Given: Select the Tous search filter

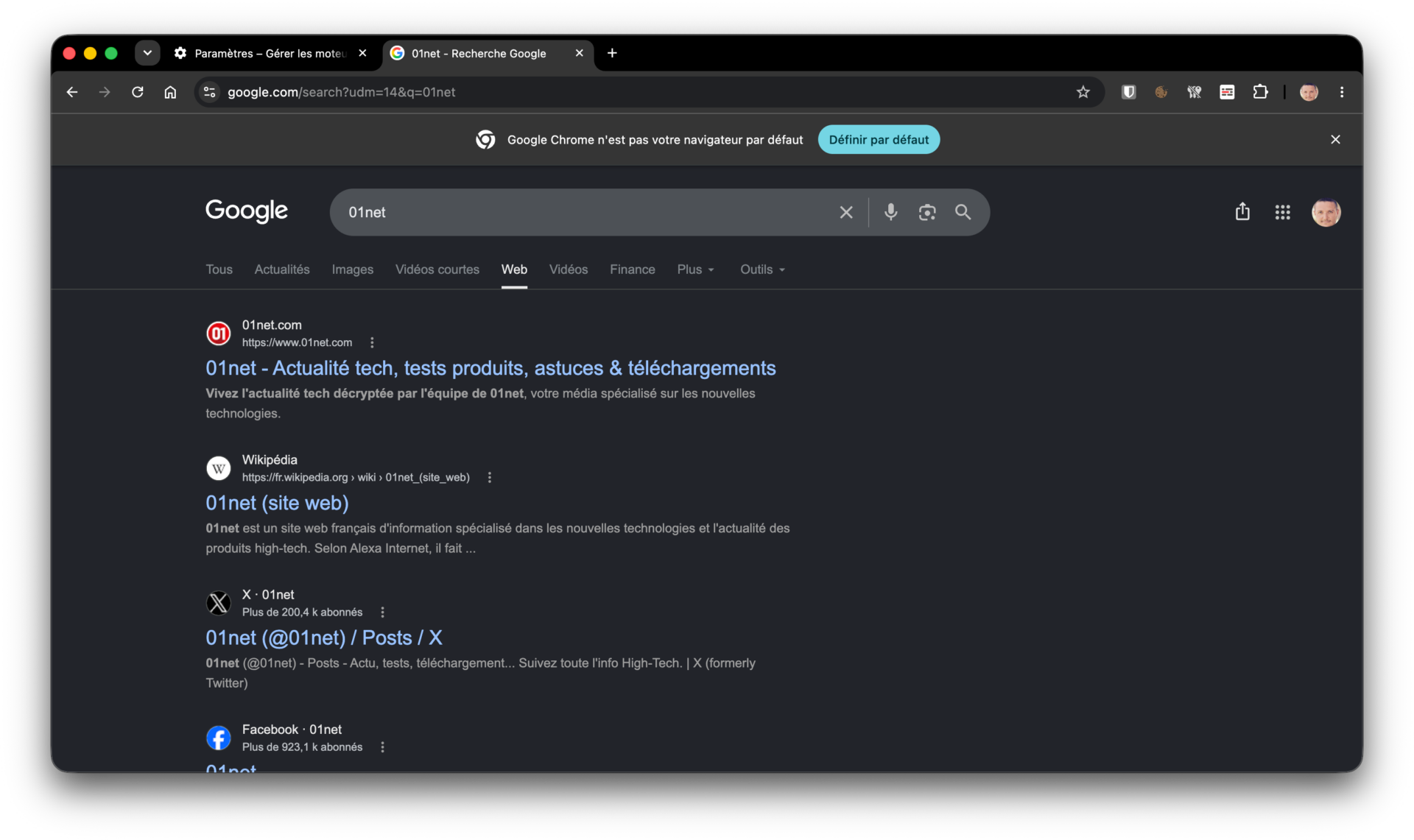Looking at the screenshot, I should click(x=219, y=269).
